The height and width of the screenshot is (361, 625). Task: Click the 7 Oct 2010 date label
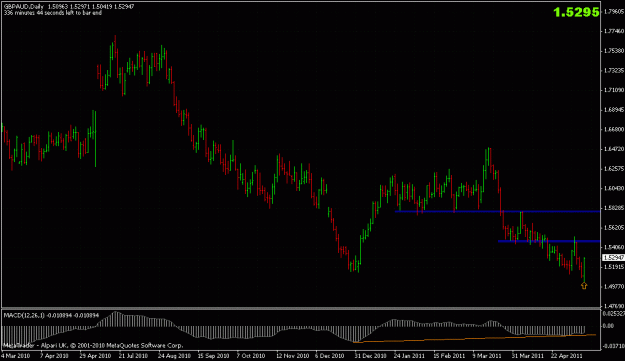(251, 355)
